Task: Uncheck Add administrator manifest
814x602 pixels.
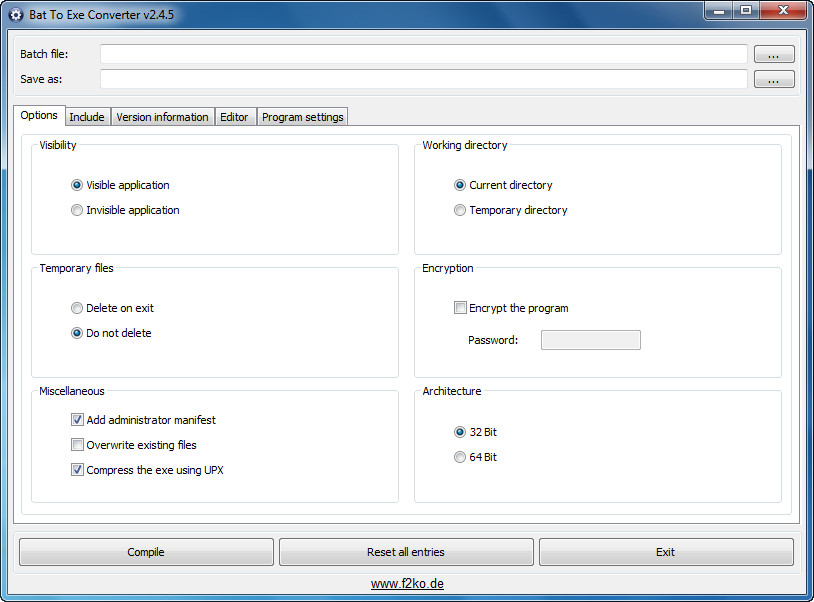Action: 77,420
